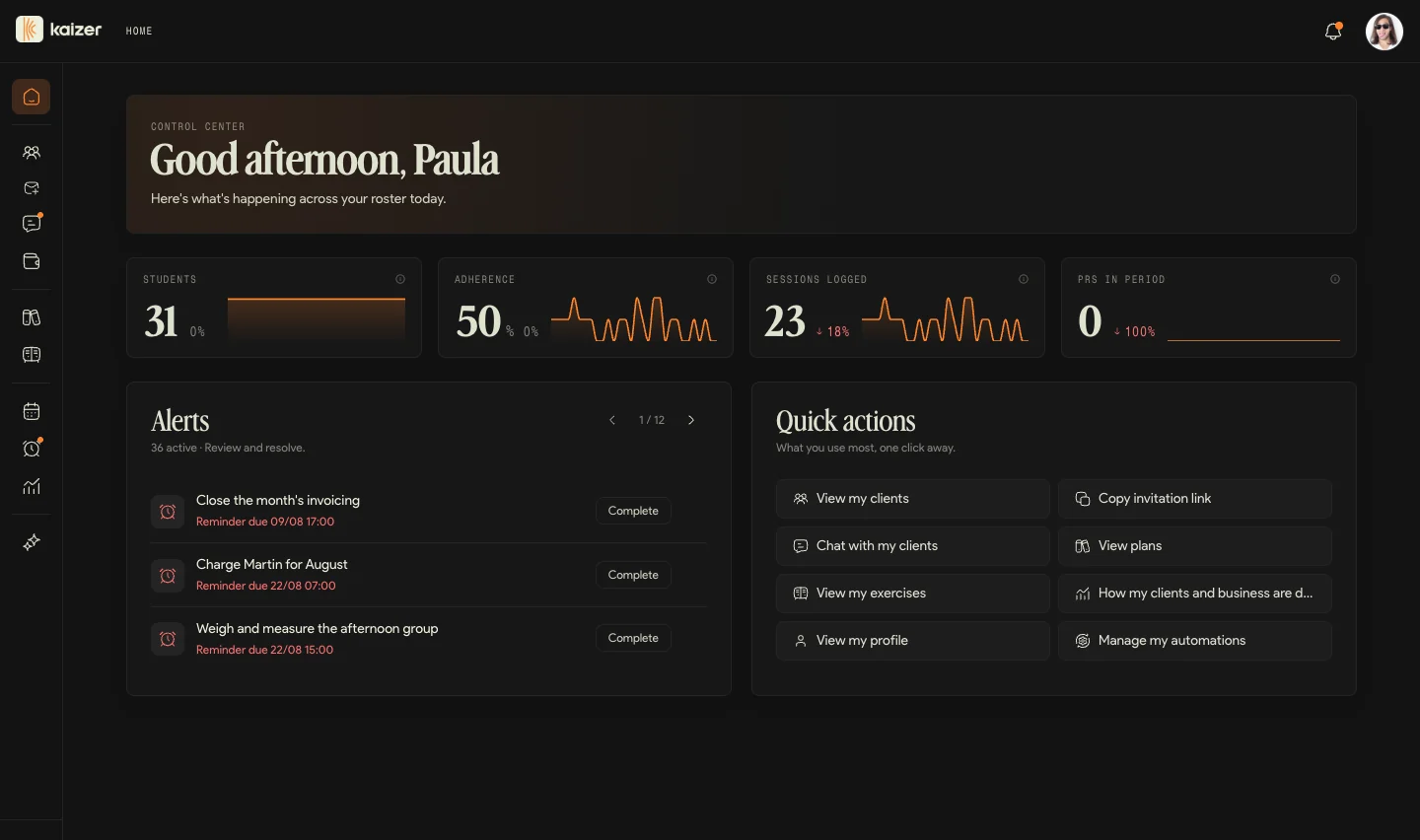
Task: Open the library books sidebar icon
Action: coord(32,317)
